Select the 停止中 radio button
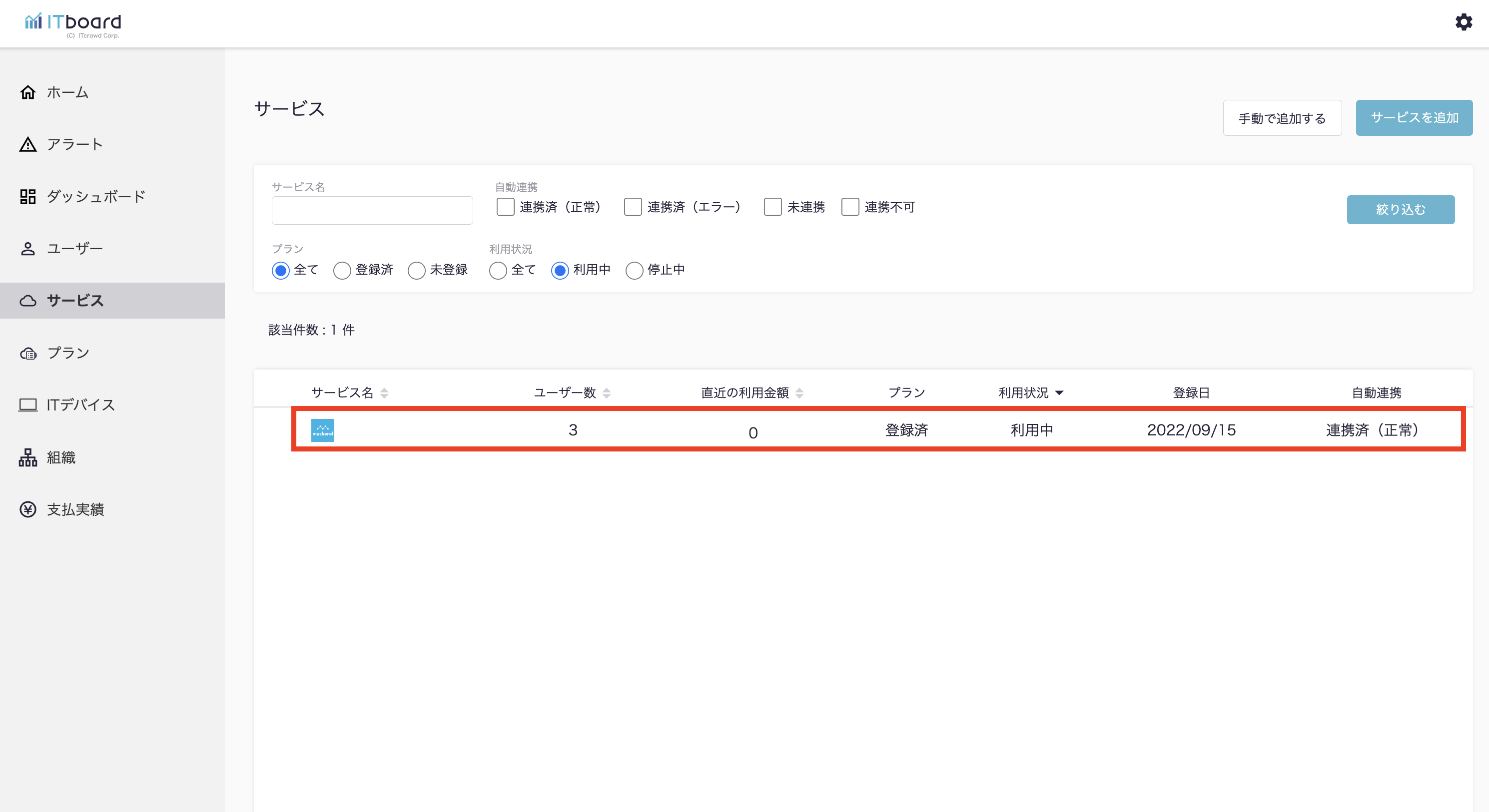 [634, 270]
